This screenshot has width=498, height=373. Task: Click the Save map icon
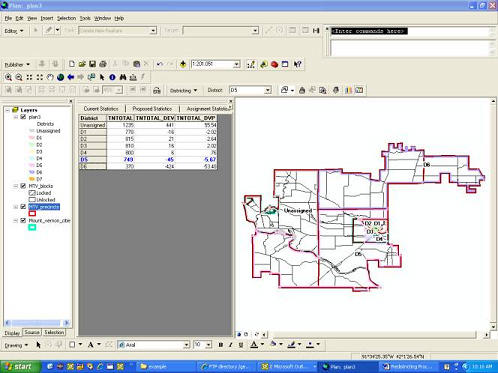coord(92,64)
